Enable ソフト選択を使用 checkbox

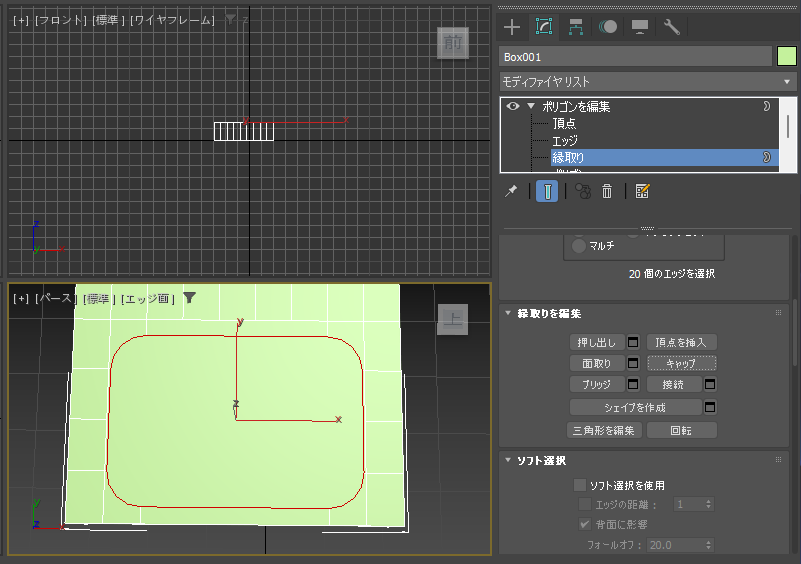pyautogui.click(x=580, y=485)
